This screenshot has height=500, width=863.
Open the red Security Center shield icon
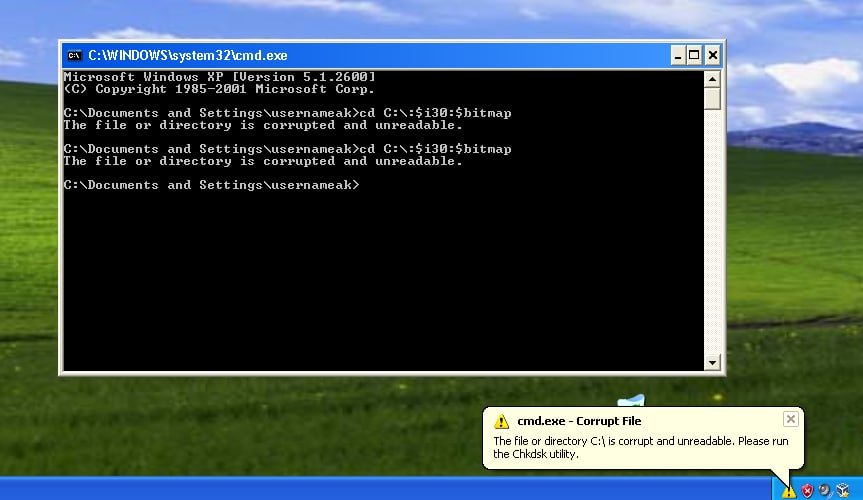[807, 491]
